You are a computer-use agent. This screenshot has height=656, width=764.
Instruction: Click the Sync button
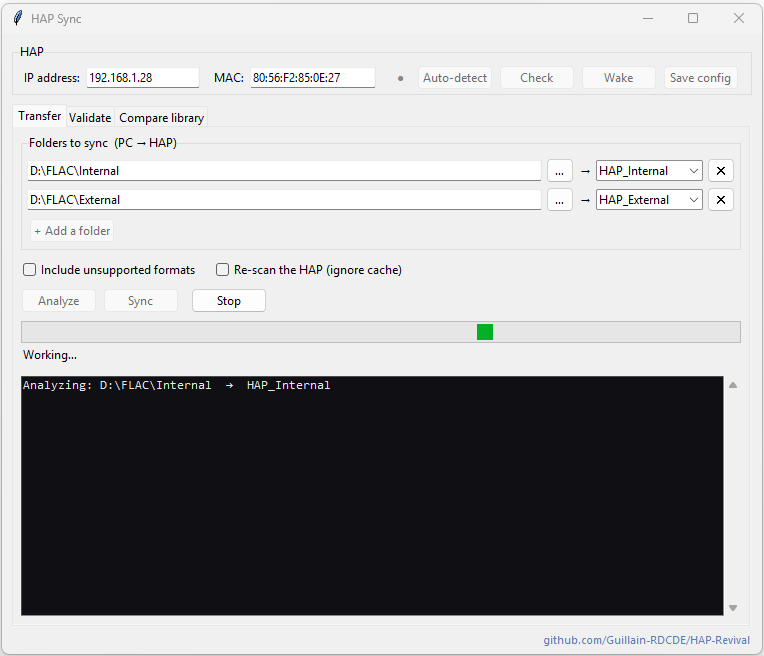click(x=140, y=301)
